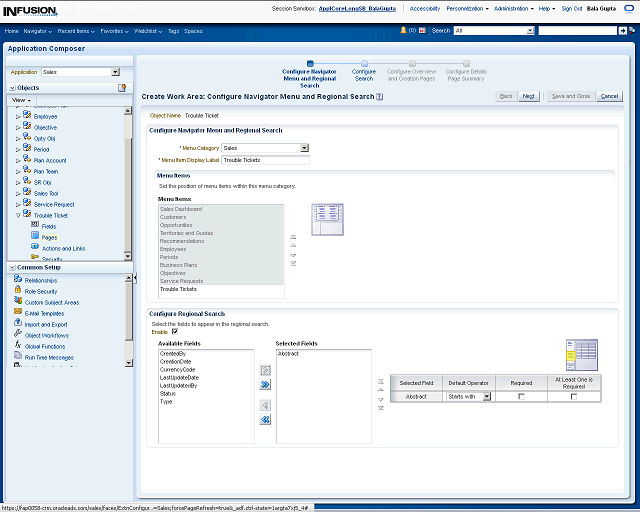Open E-Mail Templates in Common Setup

click(x=44, y=313)
